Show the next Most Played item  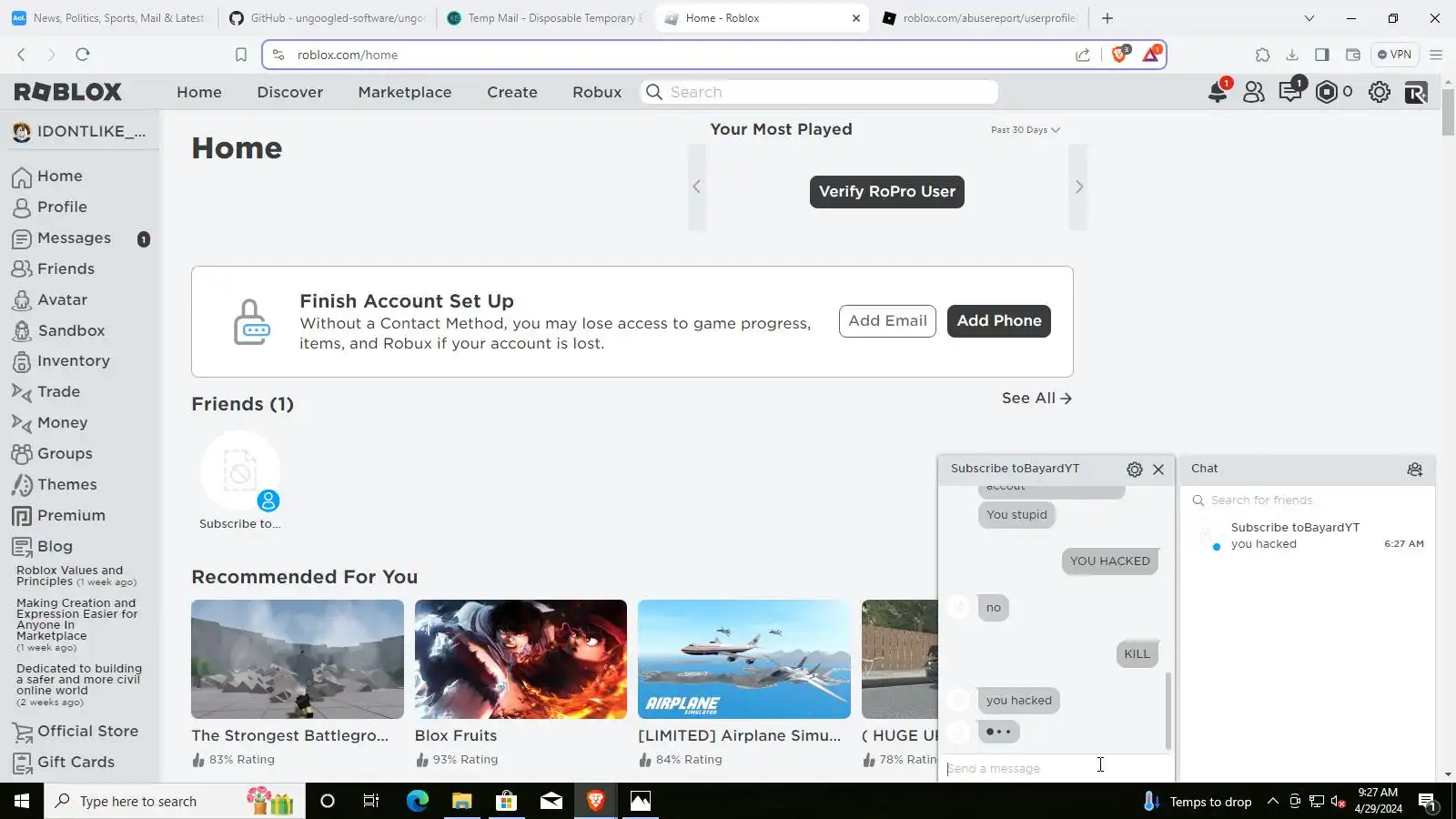tap(1078, 187)
